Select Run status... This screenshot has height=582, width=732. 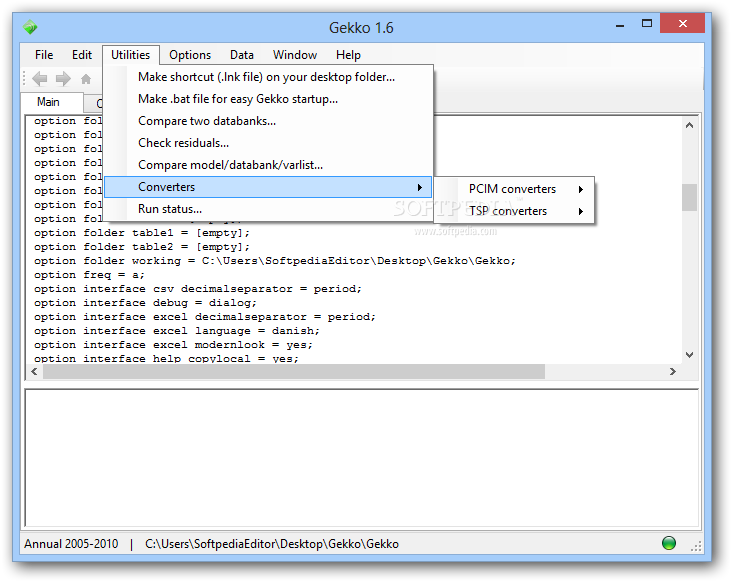point(268,209)
